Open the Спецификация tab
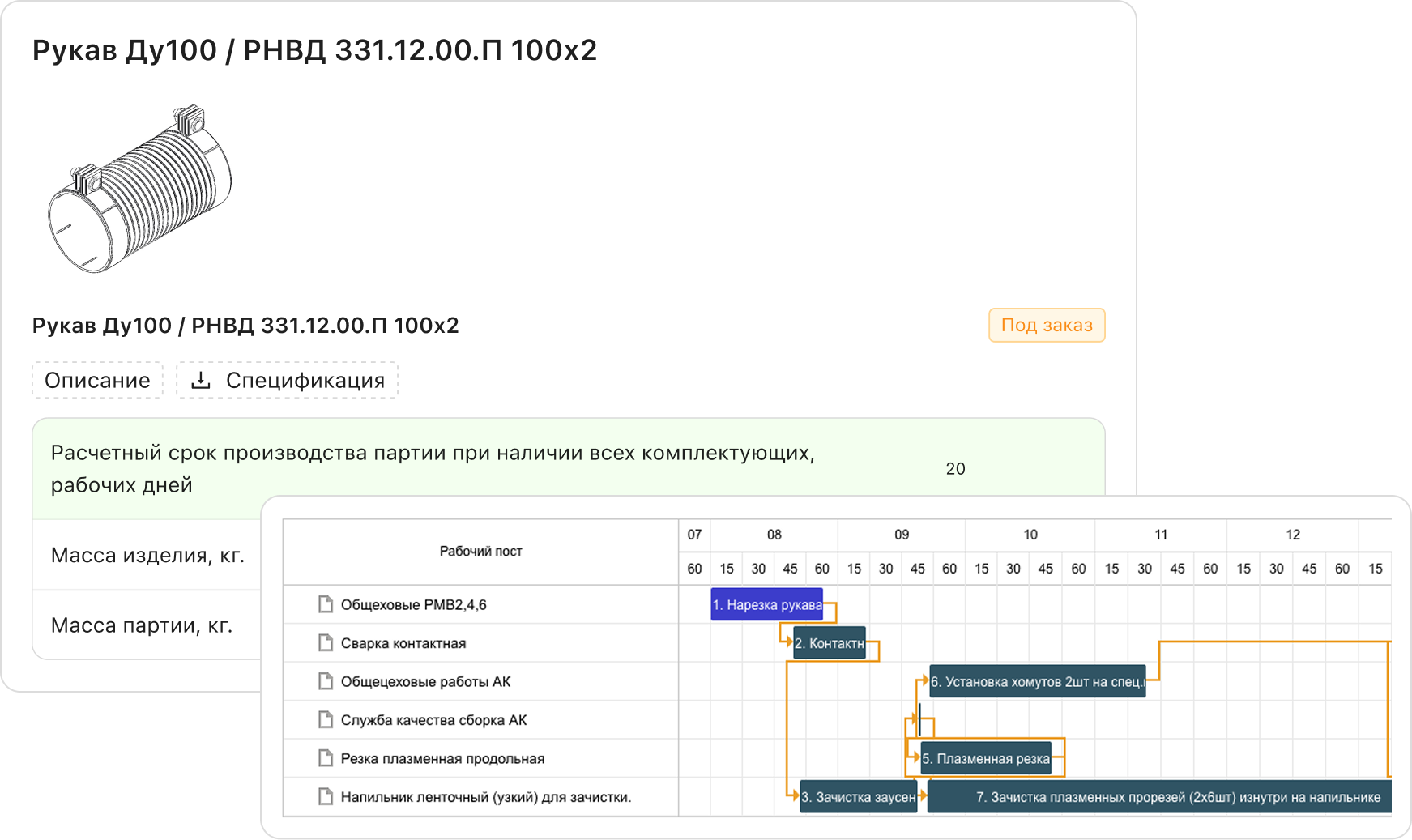Viewport: 1412px width, 840px height. coord(305,380)
